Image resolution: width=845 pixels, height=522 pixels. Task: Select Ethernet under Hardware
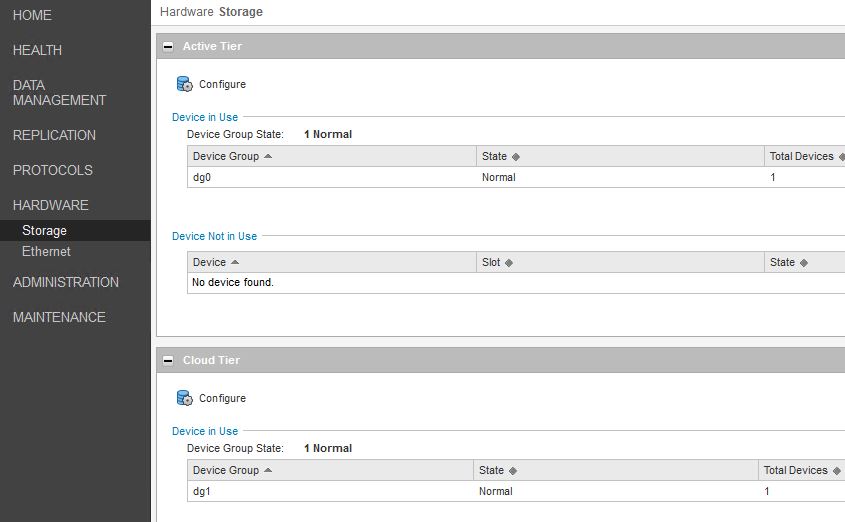coord(46,252)
